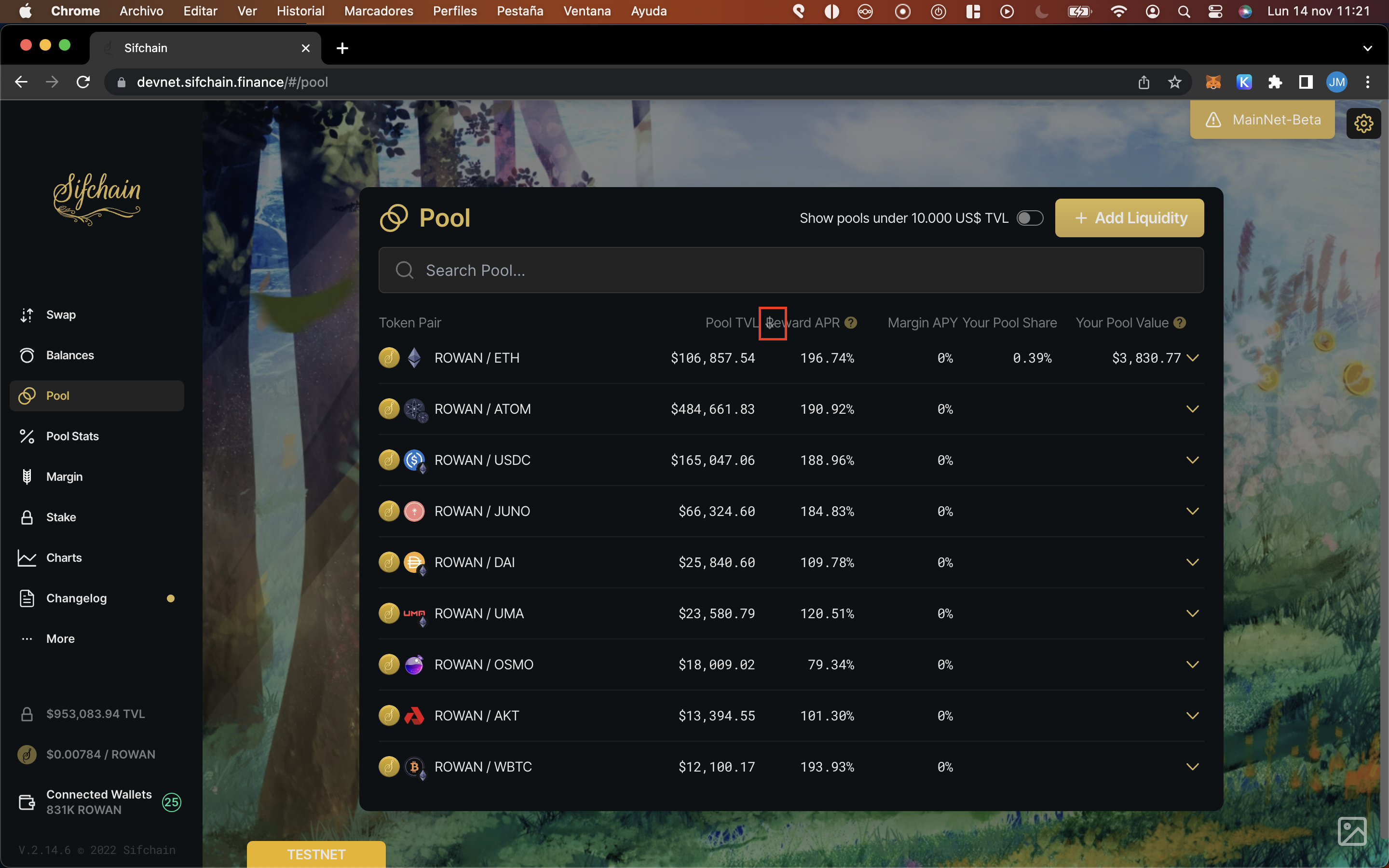Image resolution: width=1389 pixels, height=868 pixels.
Task: Share this page from address bar
Action: 1144,82
